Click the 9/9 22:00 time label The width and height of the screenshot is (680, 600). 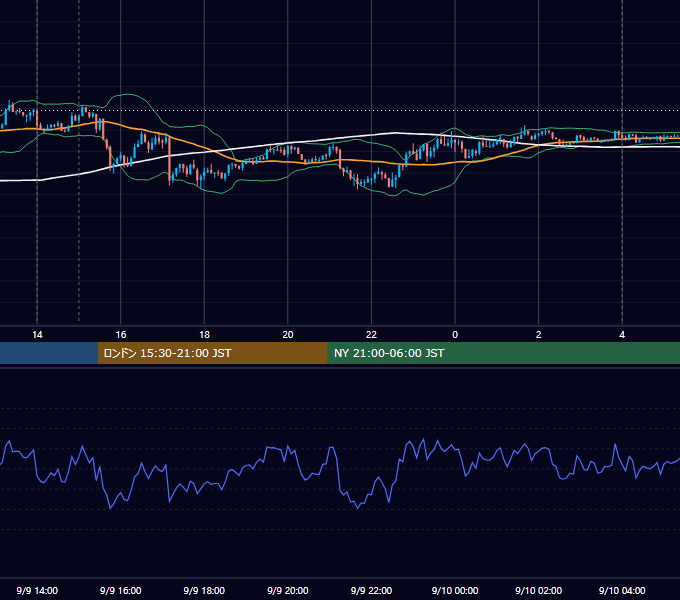tap(371, 590)
